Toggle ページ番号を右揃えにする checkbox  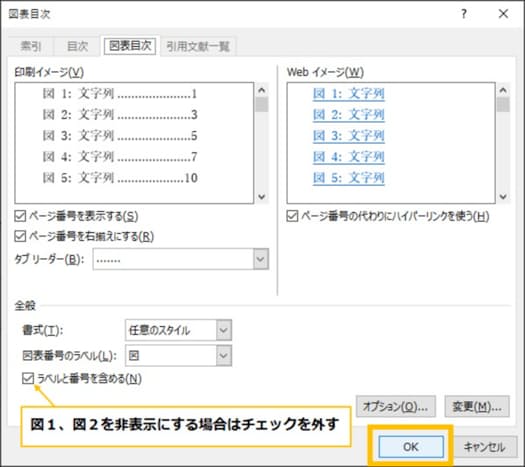20,236
